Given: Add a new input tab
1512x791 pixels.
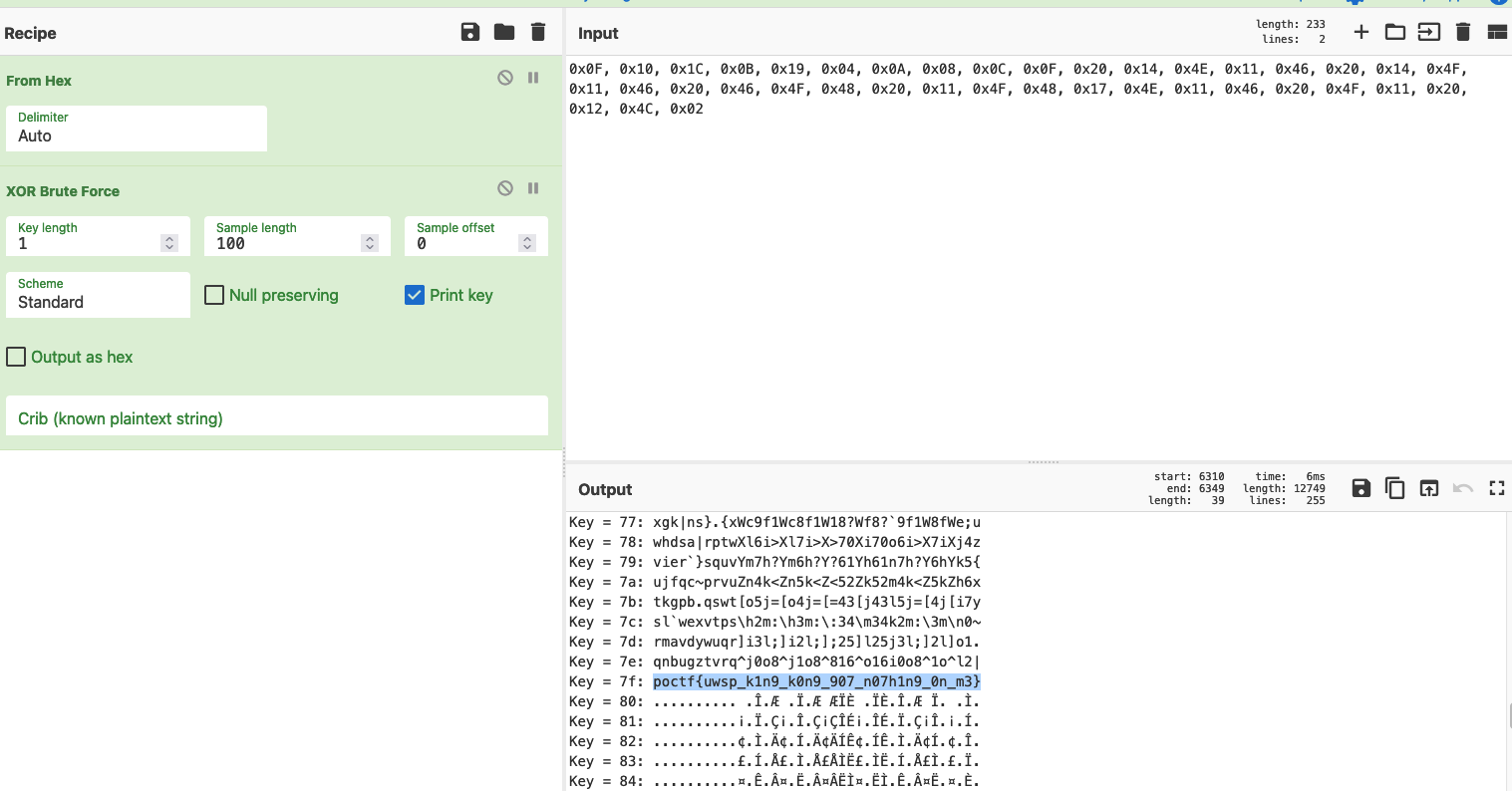Looking at the screenshot, I should (x=1361, y=31).
